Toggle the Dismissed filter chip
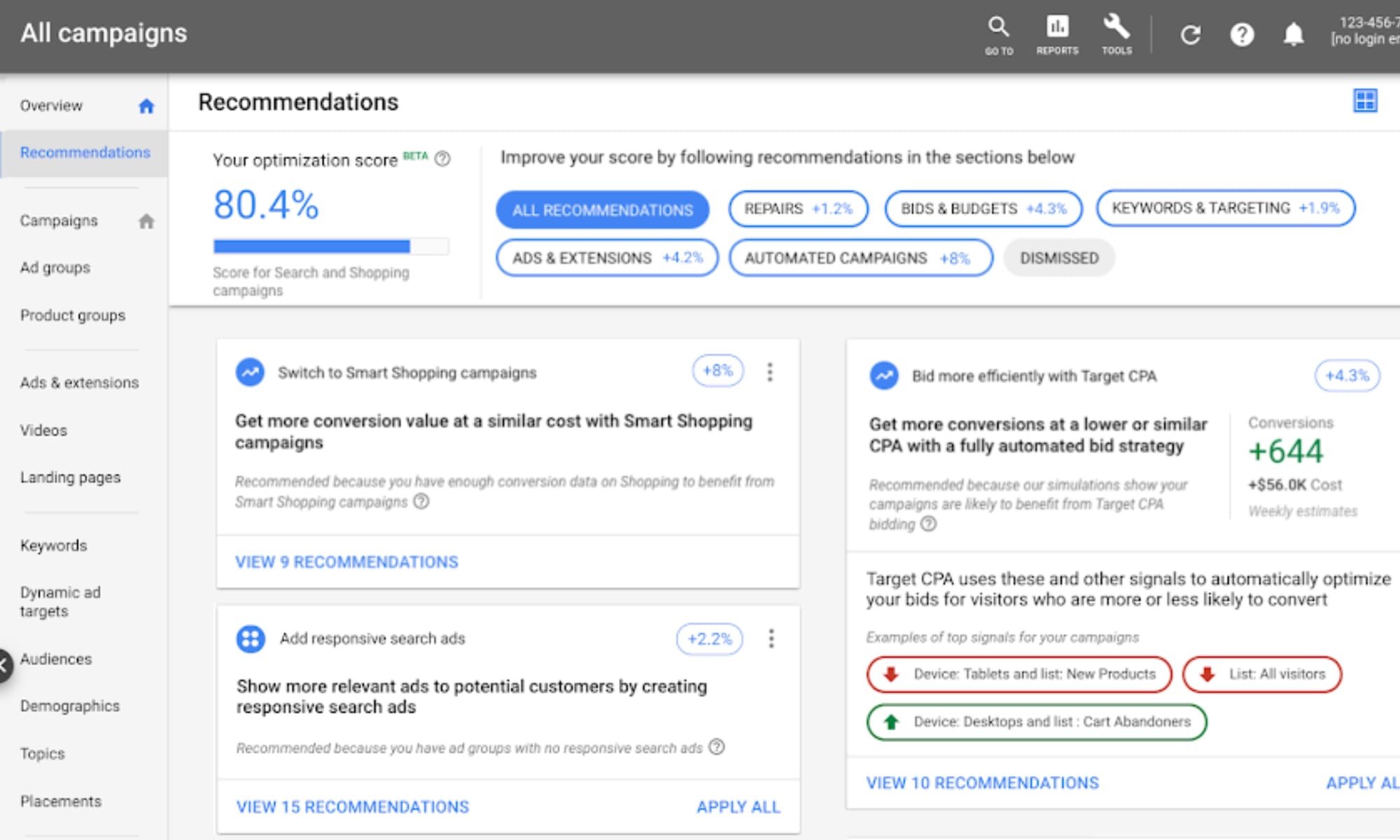This screenshot has height=840, width=1400. click(1058, 258)
